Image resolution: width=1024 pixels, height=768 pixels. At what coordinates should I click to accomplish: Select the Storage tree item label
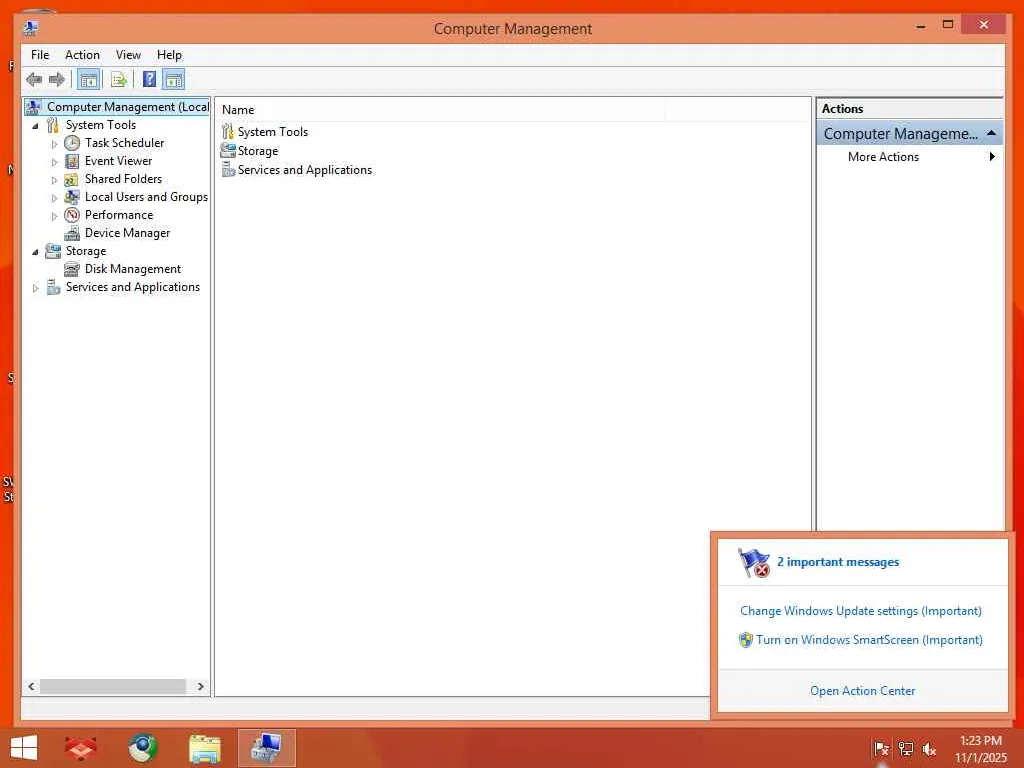point(86,251)
